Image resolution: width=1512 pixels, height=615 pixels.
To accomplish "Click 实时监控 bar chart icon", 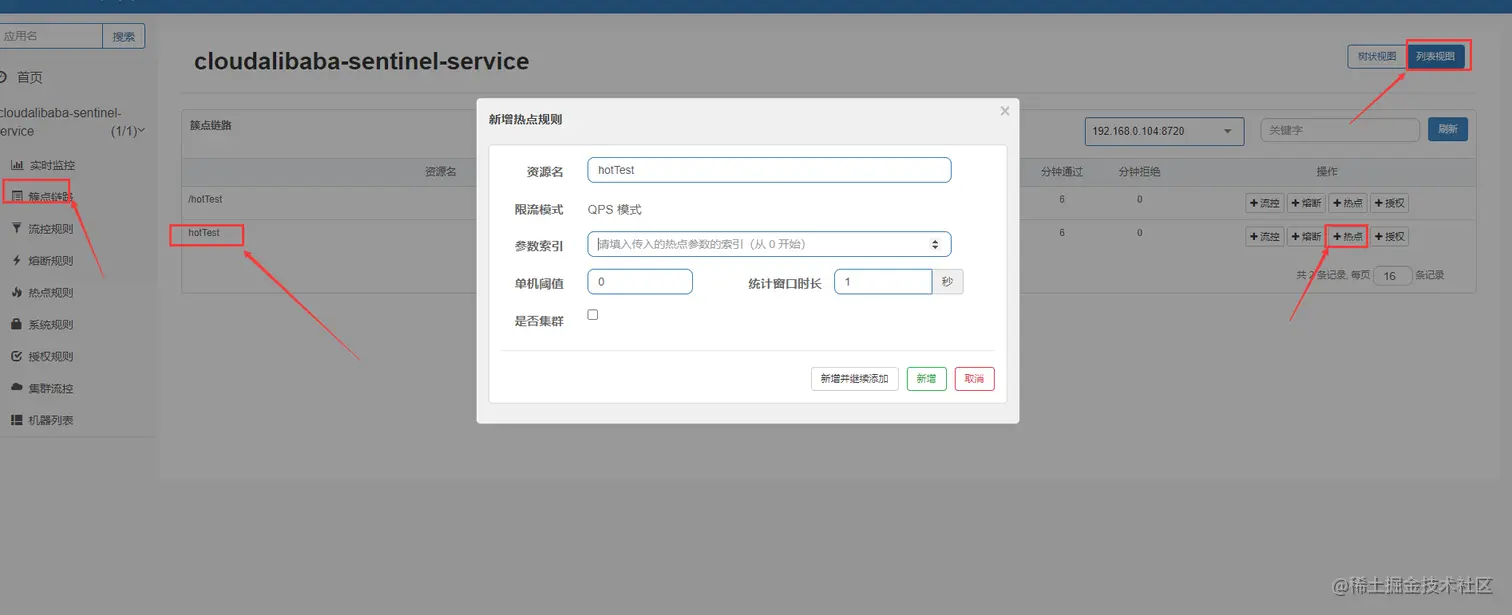I will 17,165.
